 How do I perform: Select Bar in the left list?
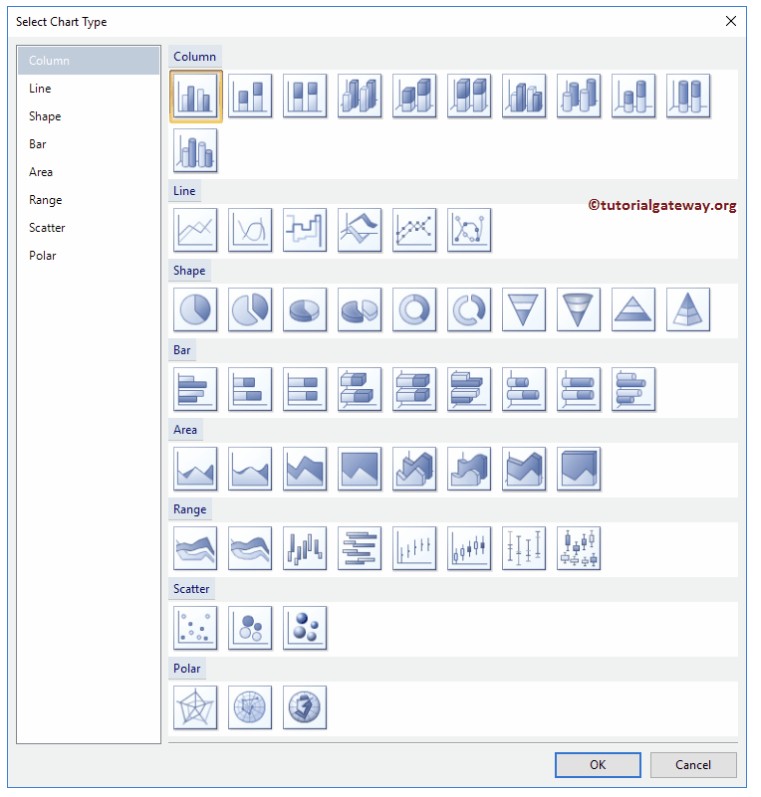pos(88,145)
